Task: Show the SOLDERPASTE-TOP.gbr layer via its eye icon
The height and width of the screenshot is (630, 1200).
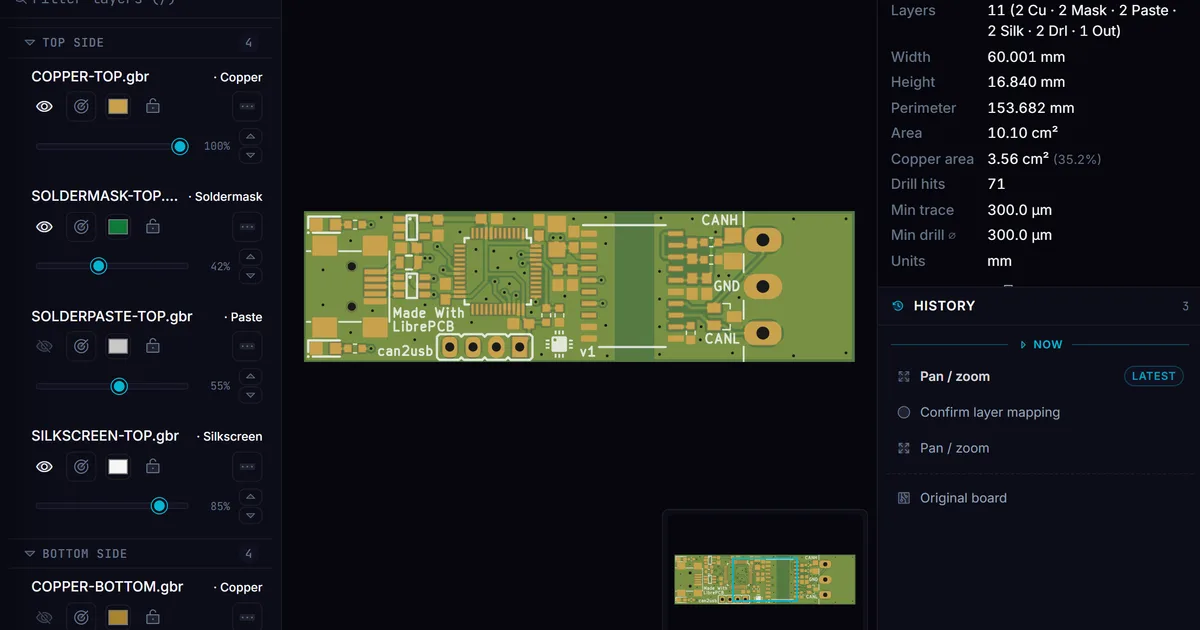Action: point(44,346)
